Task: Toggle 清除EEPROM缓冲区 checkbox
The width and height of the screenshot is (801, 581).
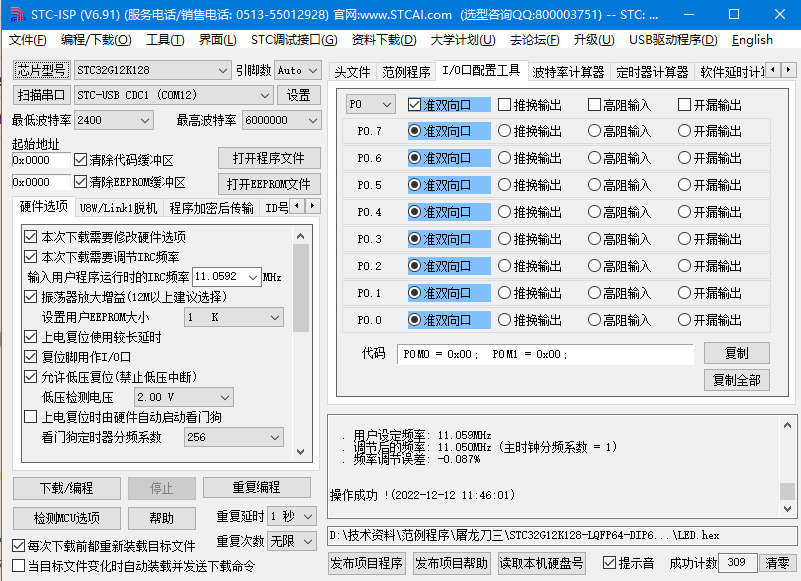Action: (x=130, y=182)
